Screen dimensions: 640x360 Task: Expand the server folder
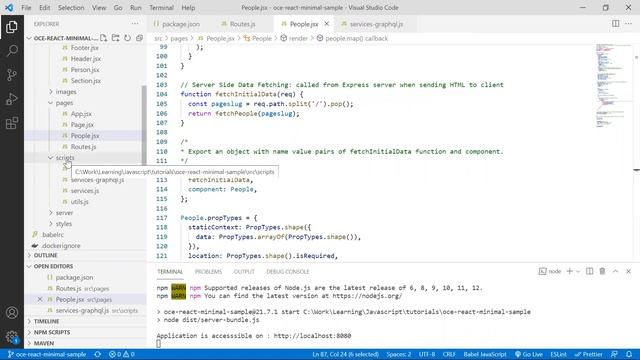click(64, 213)
